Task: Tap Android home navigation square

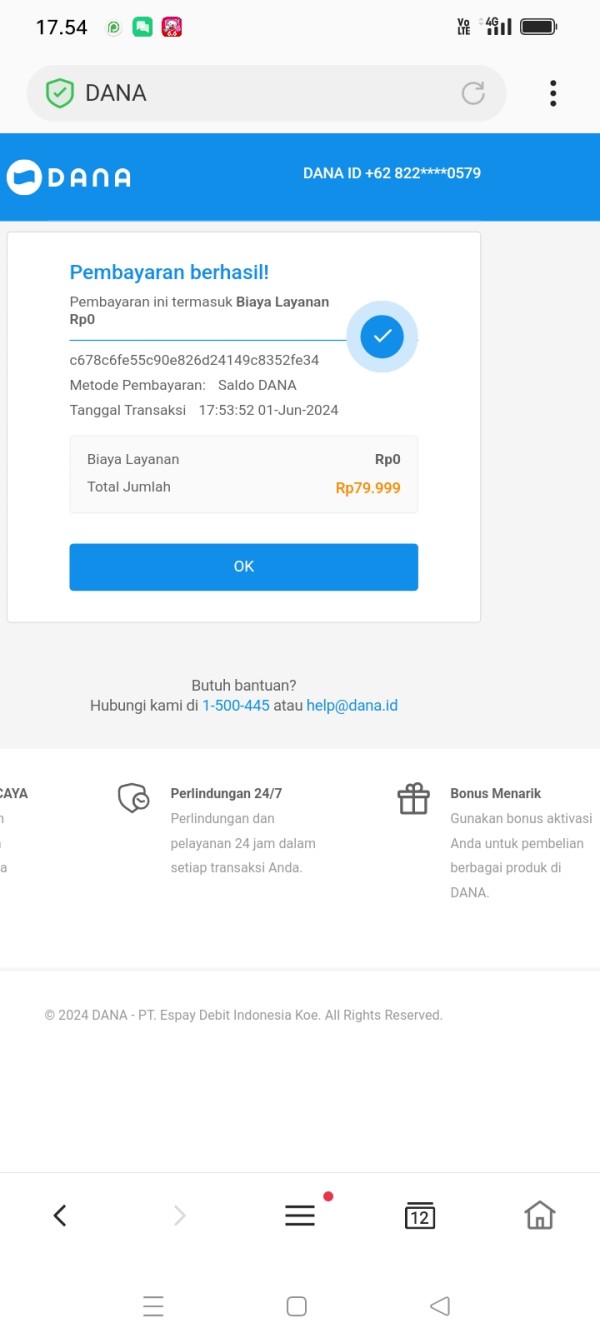Action: (296, 1306)
